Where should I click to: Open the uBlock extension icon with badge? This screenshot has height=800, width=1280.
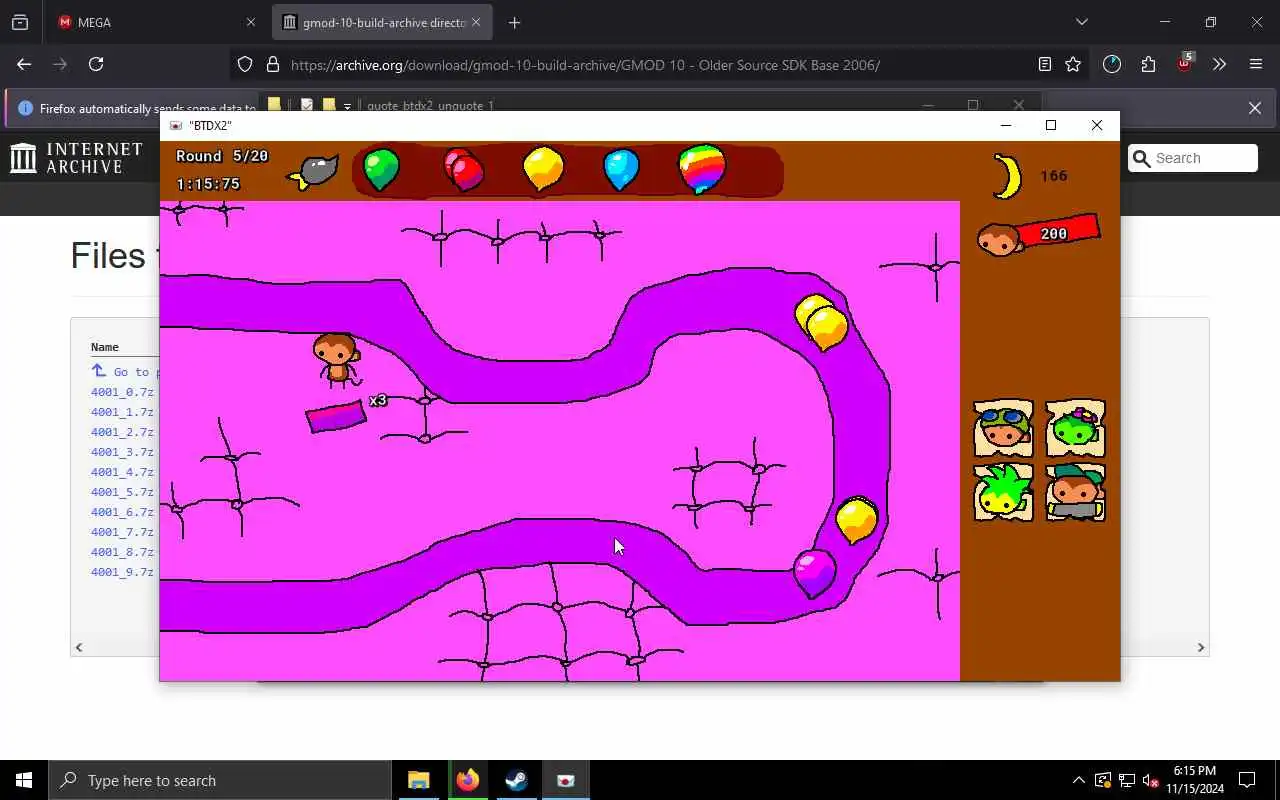tap(1184, 64)
